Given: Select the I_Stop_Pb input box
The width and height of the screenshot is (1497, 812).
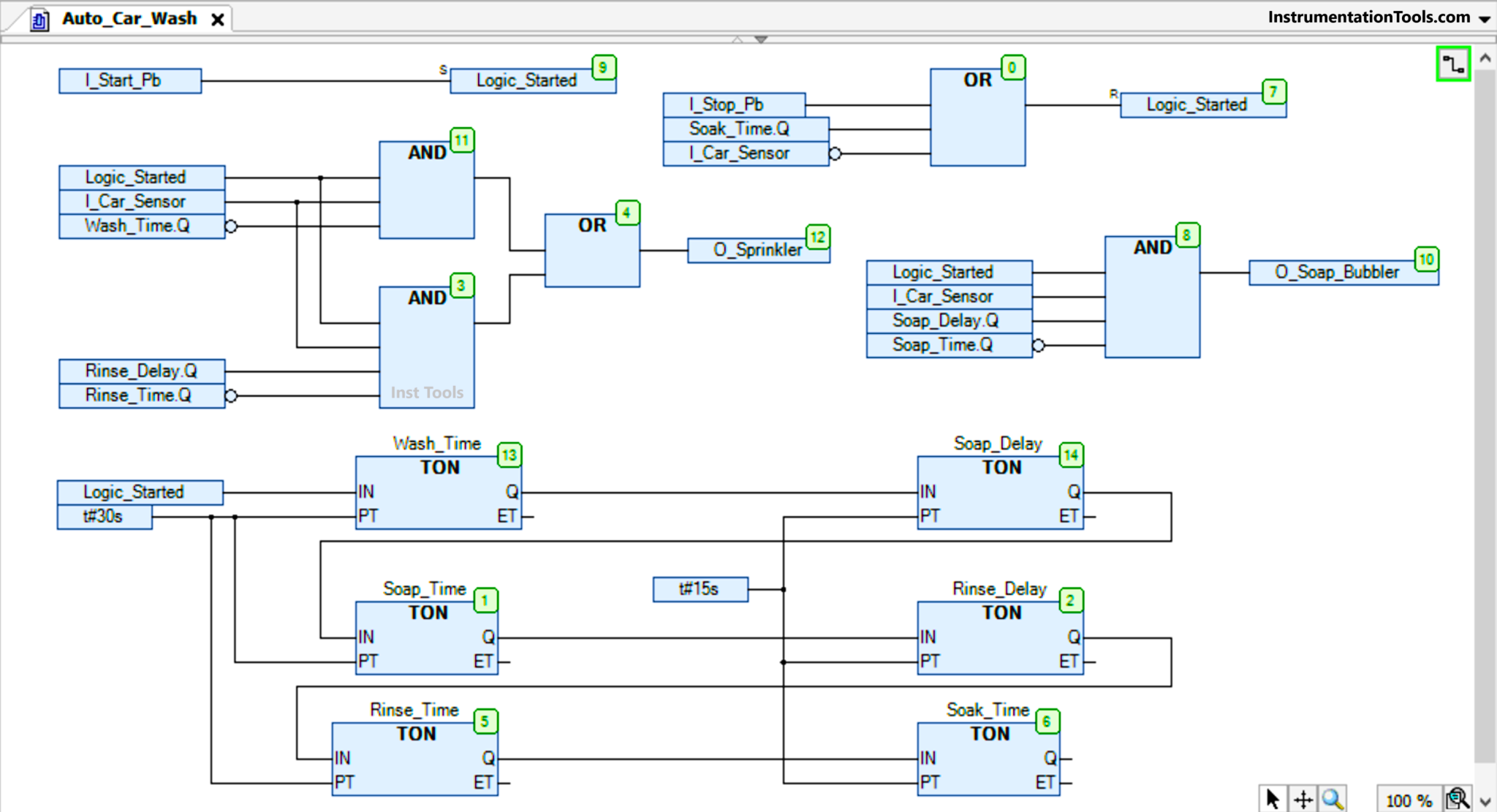Looking at the screenshot, I should coord(734,105).
